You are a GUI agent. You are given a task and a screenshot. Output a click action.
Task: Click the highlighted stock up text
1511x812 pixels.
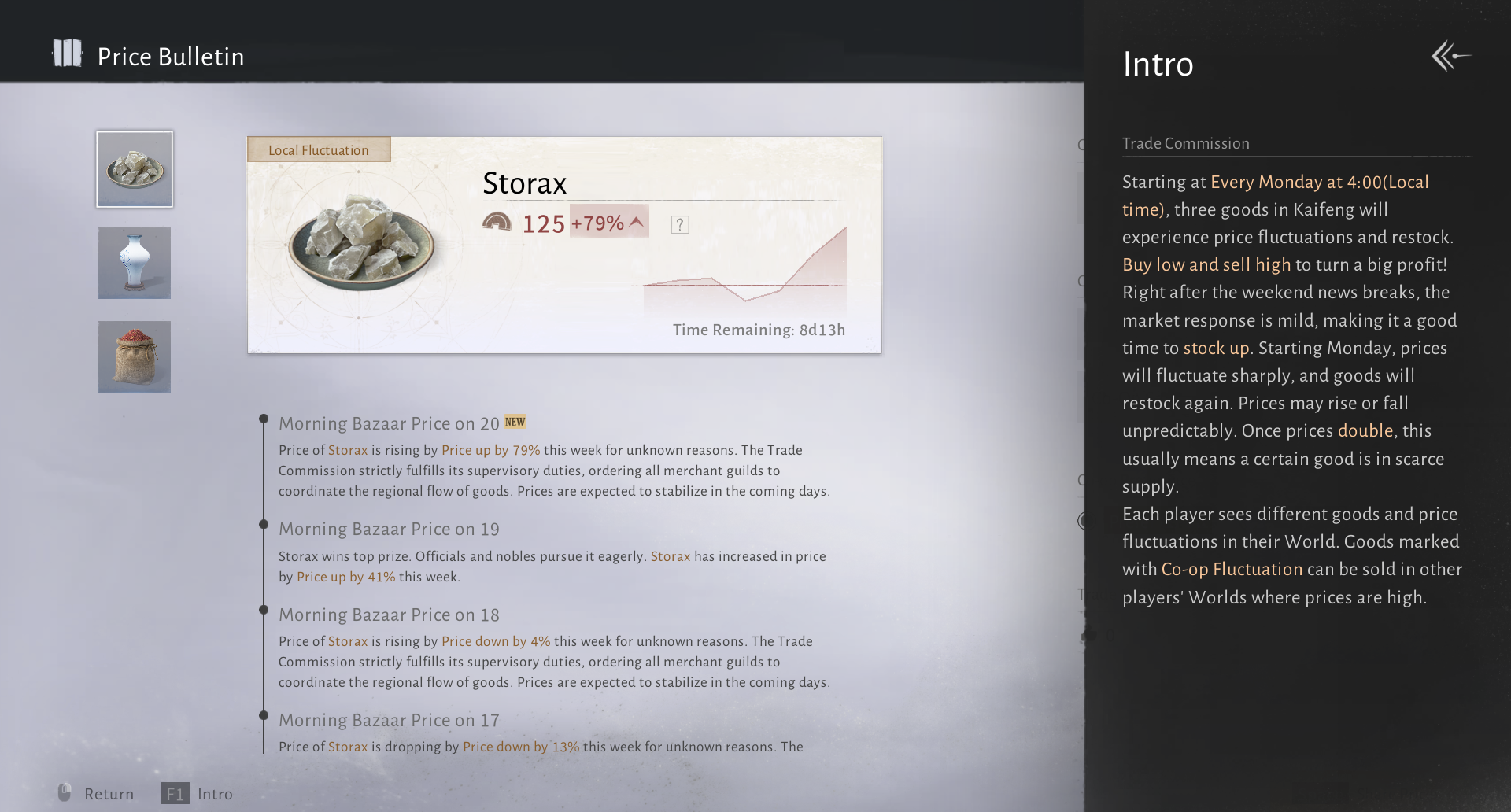coord(1216,348)
